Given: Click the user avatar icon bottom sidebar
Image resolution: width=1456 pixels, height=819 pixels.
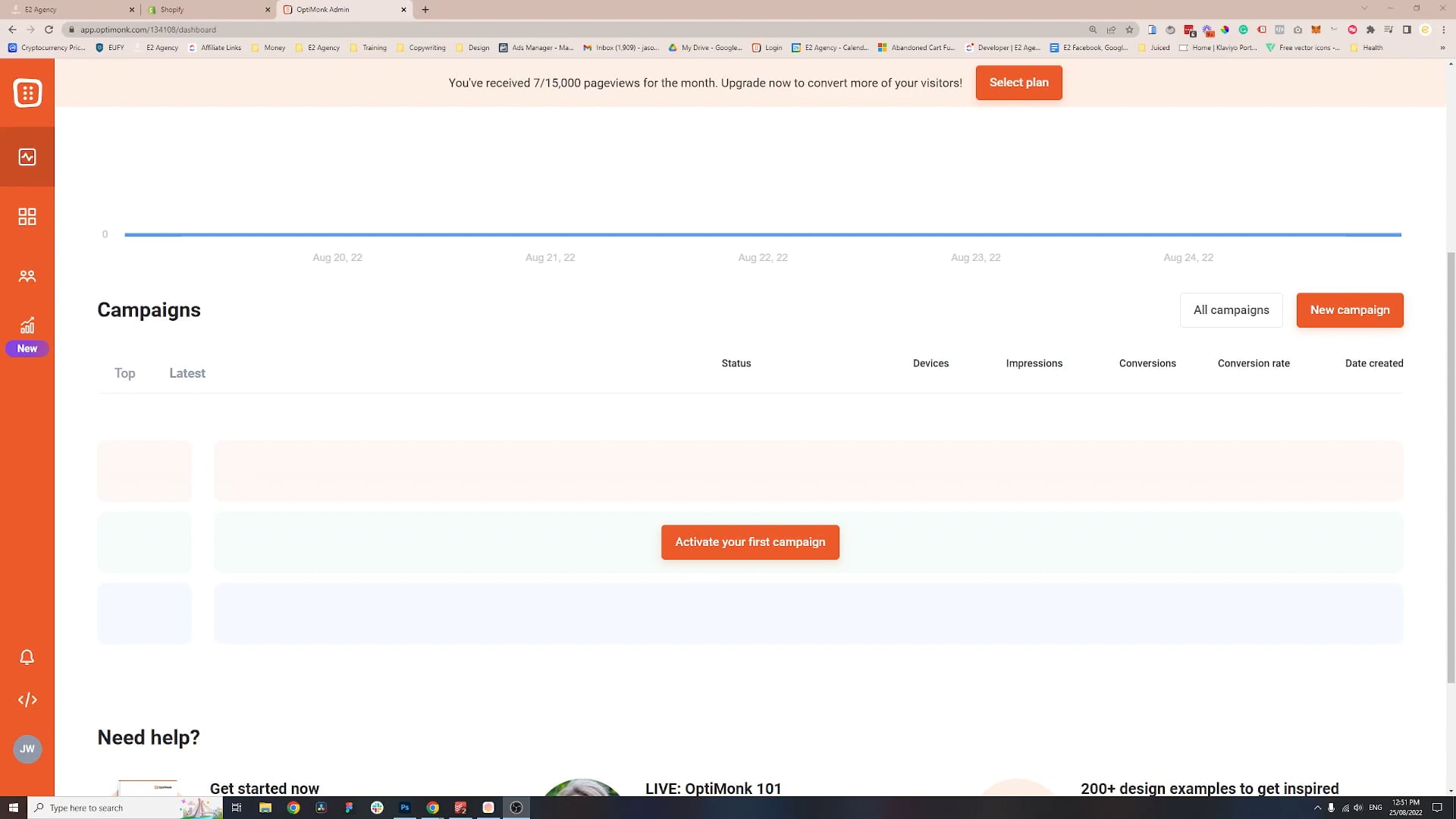Looking at the screenshot, I should tap(27, 748).
